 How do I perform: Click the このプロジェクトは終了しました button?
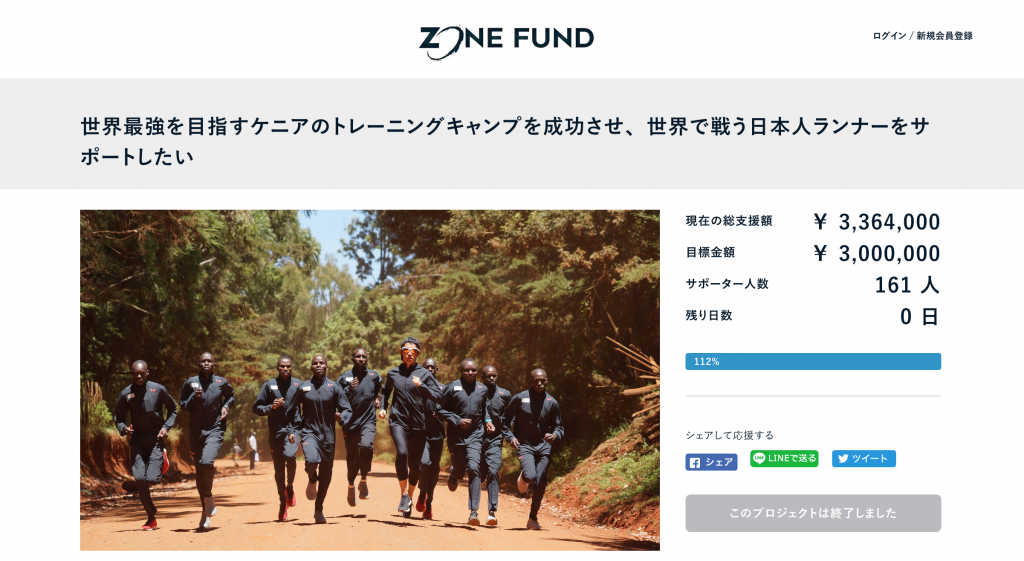point(813,513)
